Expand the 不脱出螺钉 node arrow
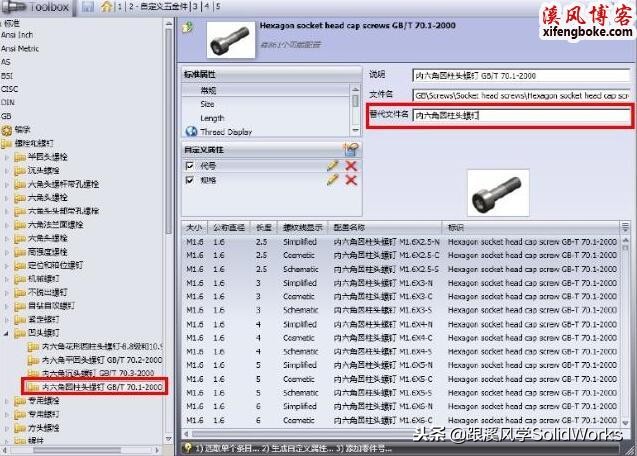The height and width of the screenshot is (456, 637). click(6, 293)
